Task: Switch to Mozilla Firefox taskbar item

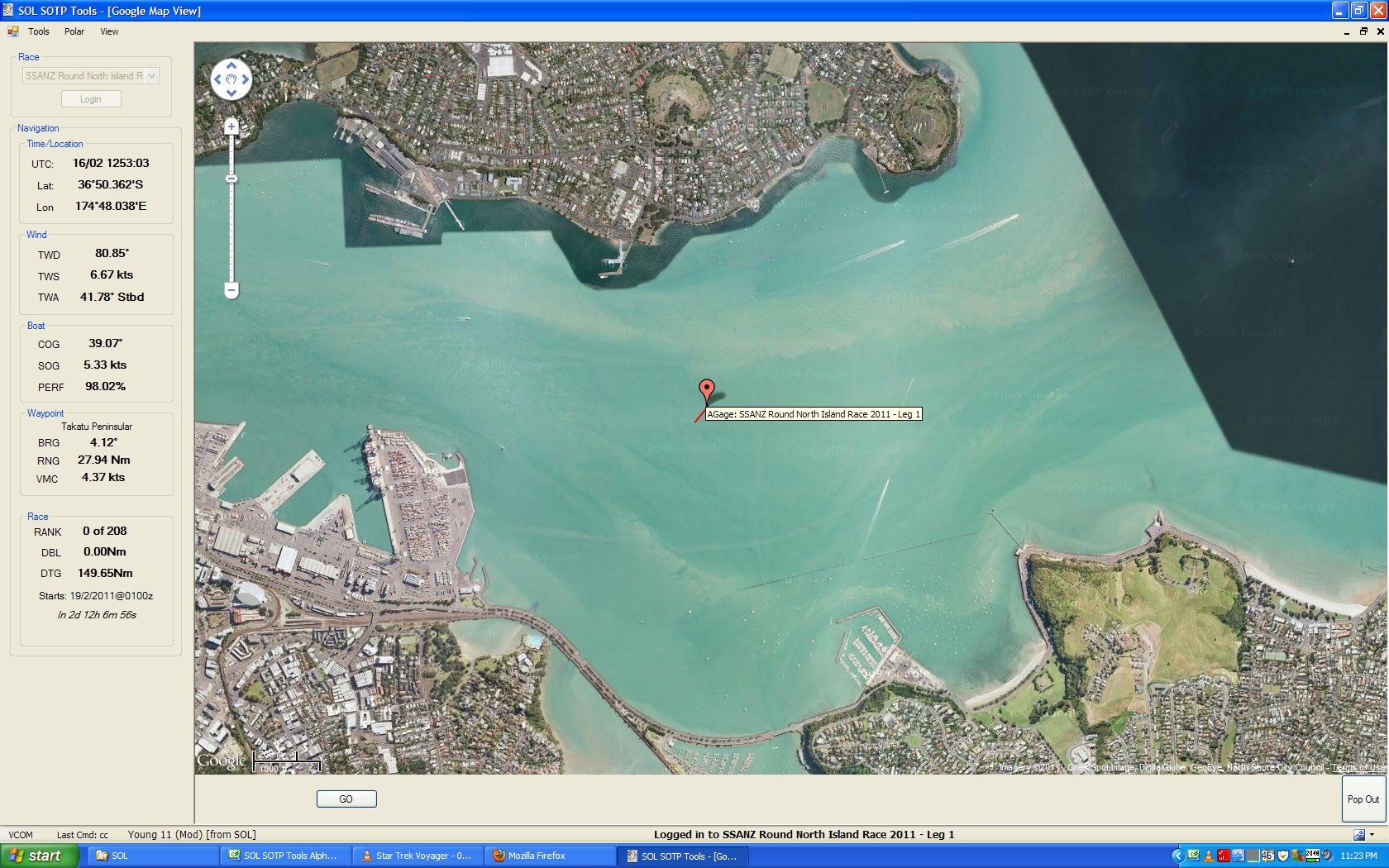Action: 551,856
